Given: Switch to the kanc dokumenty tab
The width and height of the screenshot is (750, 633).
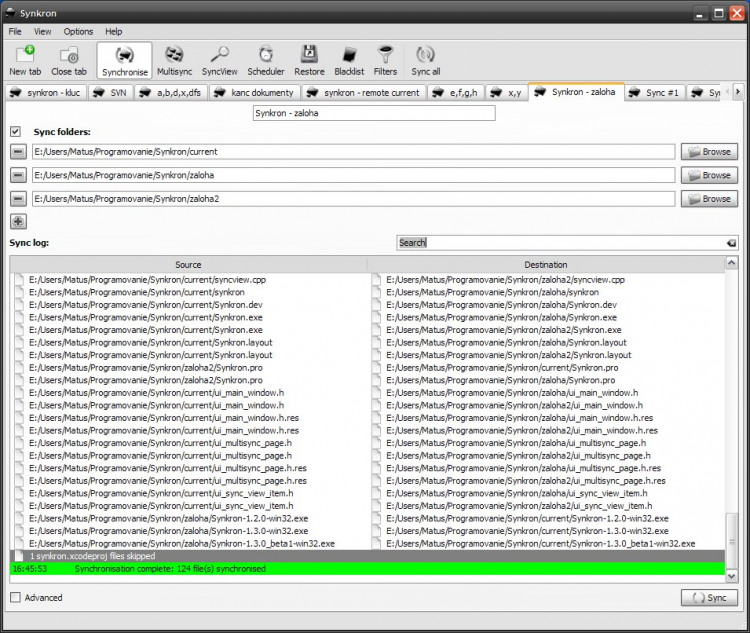Looking at the screenshot, I should coord(254,93).
